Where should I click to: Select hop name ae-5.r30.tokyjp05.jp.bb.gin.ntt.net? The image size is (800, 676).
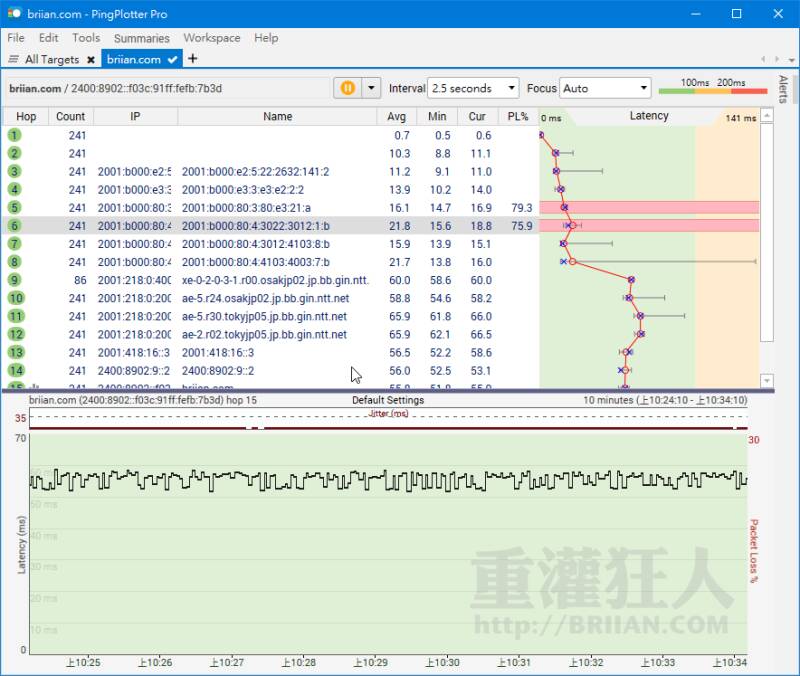[264, 316]
